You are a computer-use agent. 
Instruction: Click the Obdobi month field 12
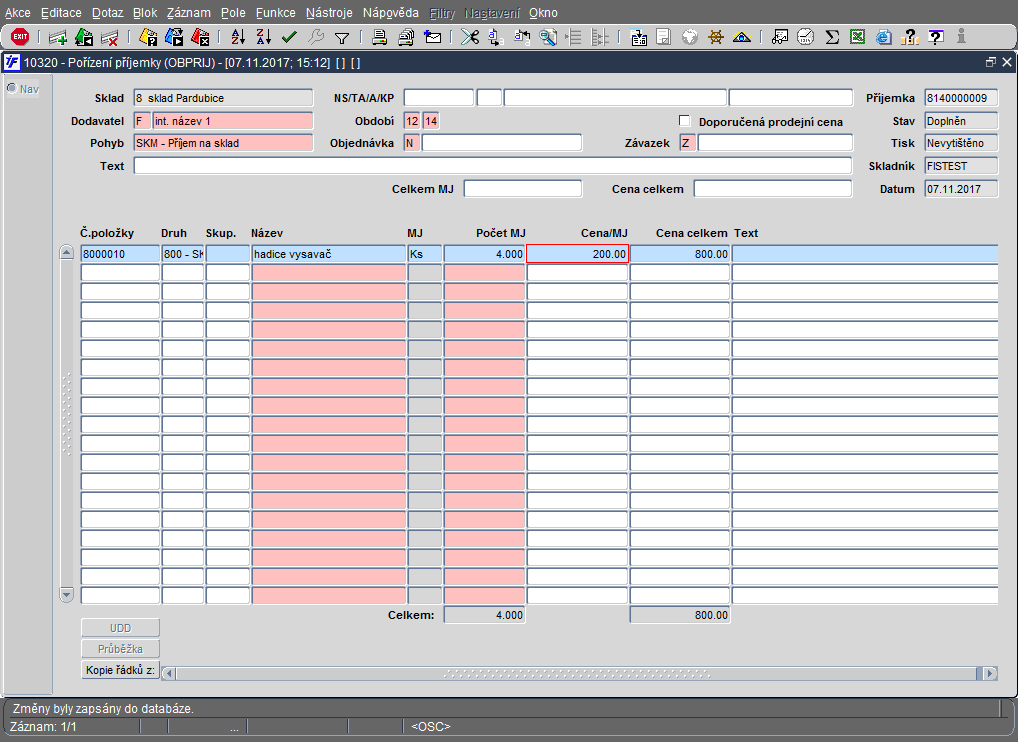click(412, 121)
